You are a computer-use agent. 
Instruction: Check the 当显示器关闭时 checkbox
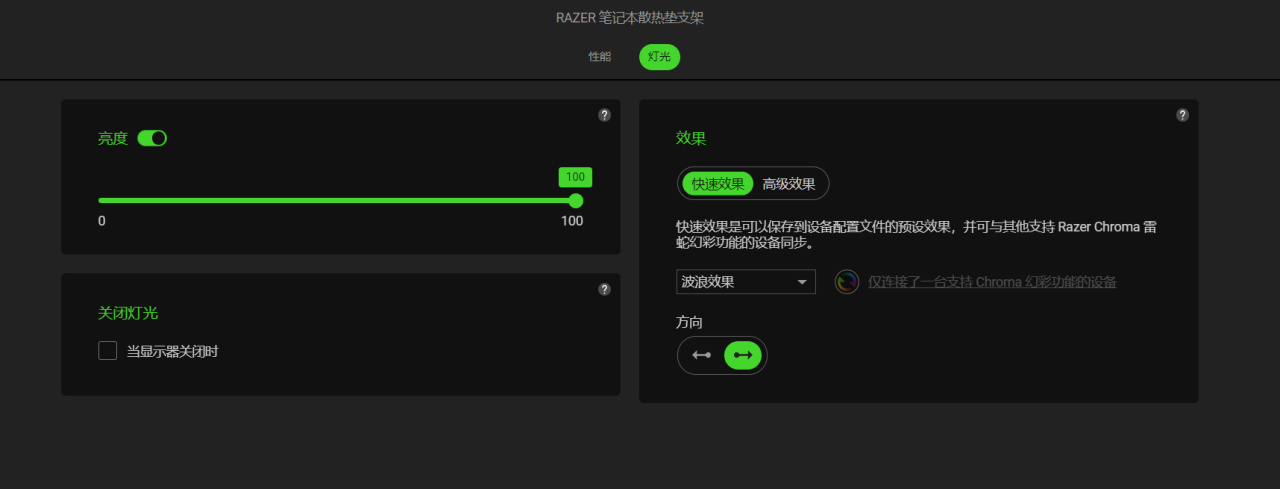click(x=108, y=351)
